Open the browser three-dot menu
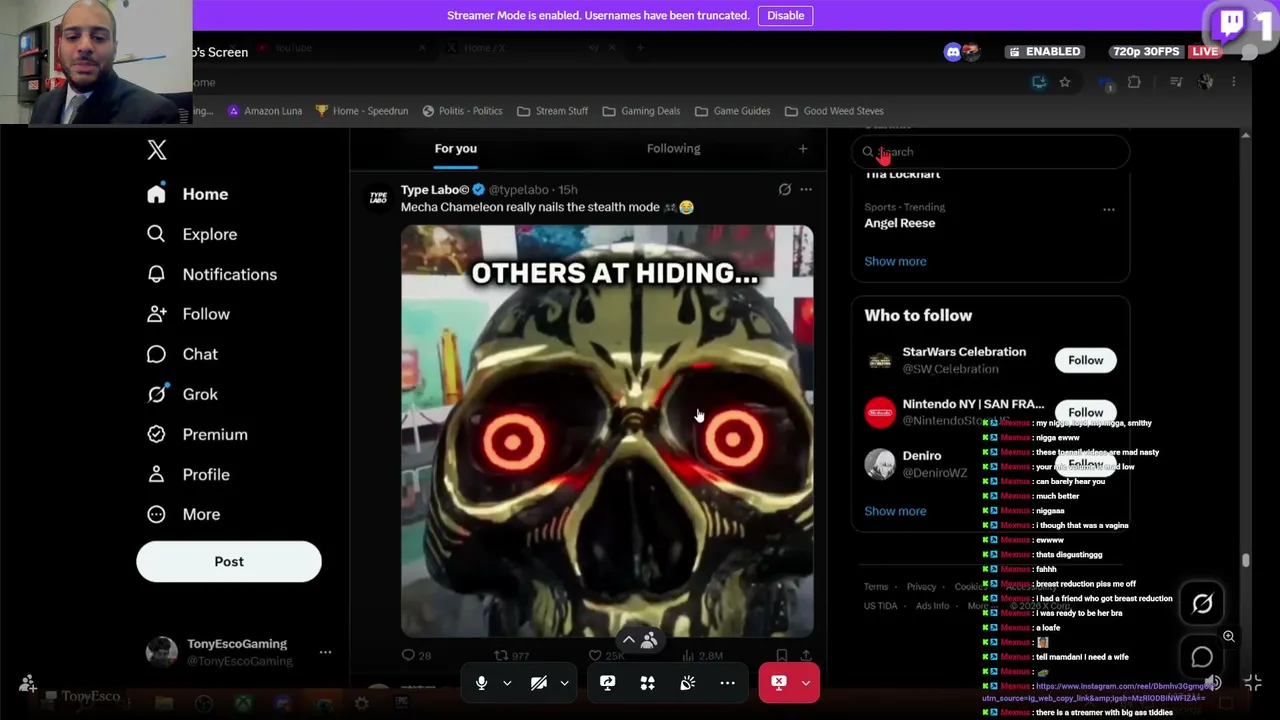 [1234, 82]
